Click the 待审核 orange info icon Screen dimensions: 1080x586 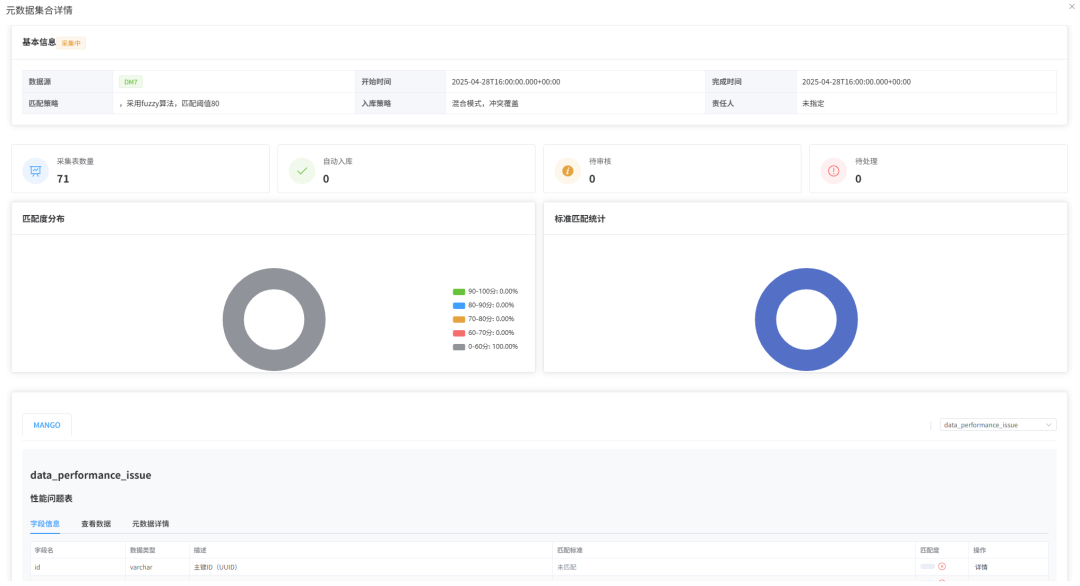[x=568, y=171]
